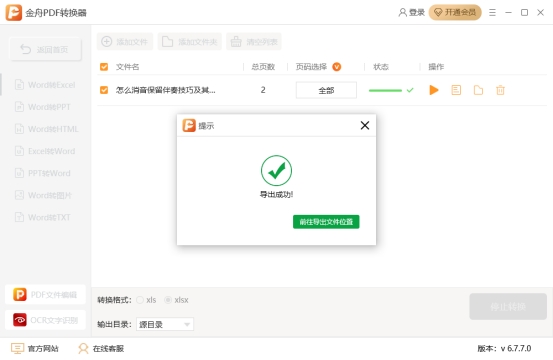The height and width of the screenshot is (360, 553).
Task: Click the 状态 column header
Action: (381, 67)
